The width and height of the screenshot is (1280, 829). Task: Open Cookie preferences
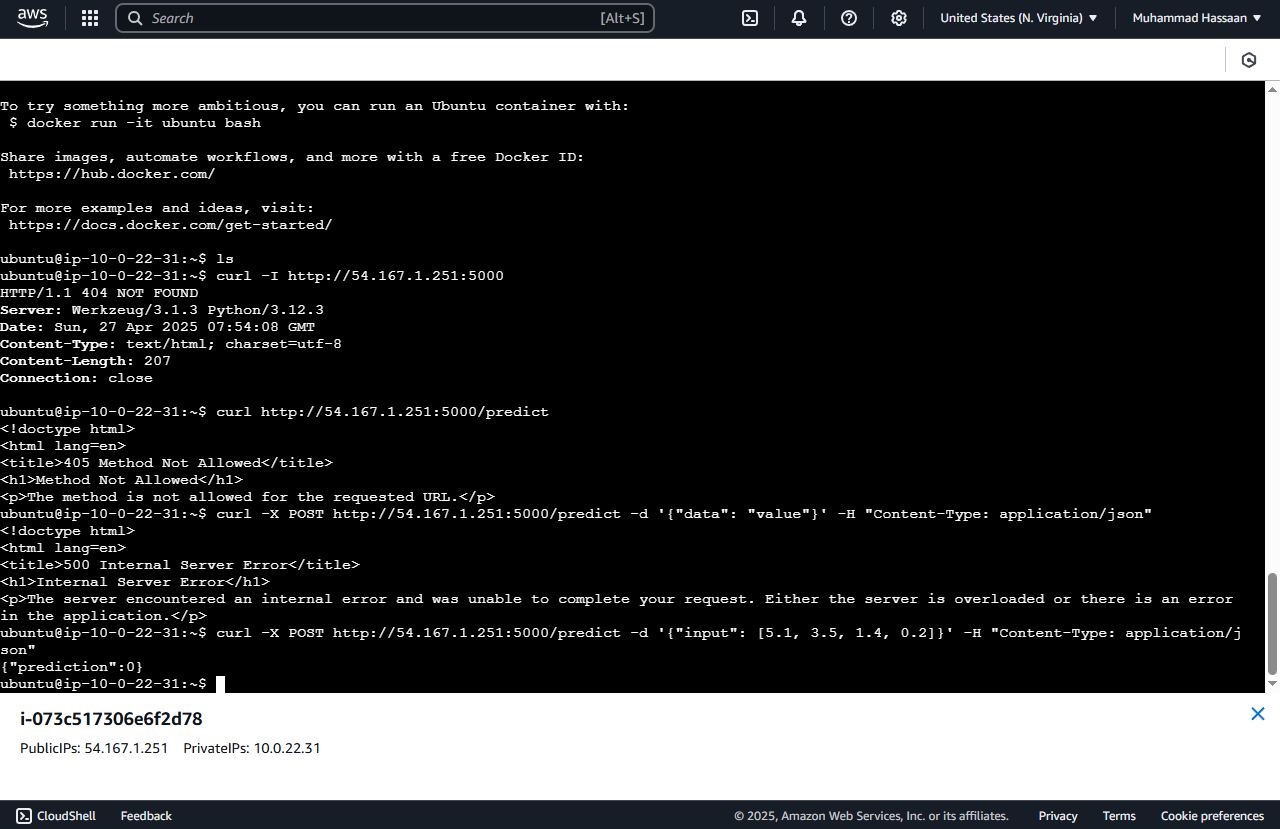coord(1212,816)
